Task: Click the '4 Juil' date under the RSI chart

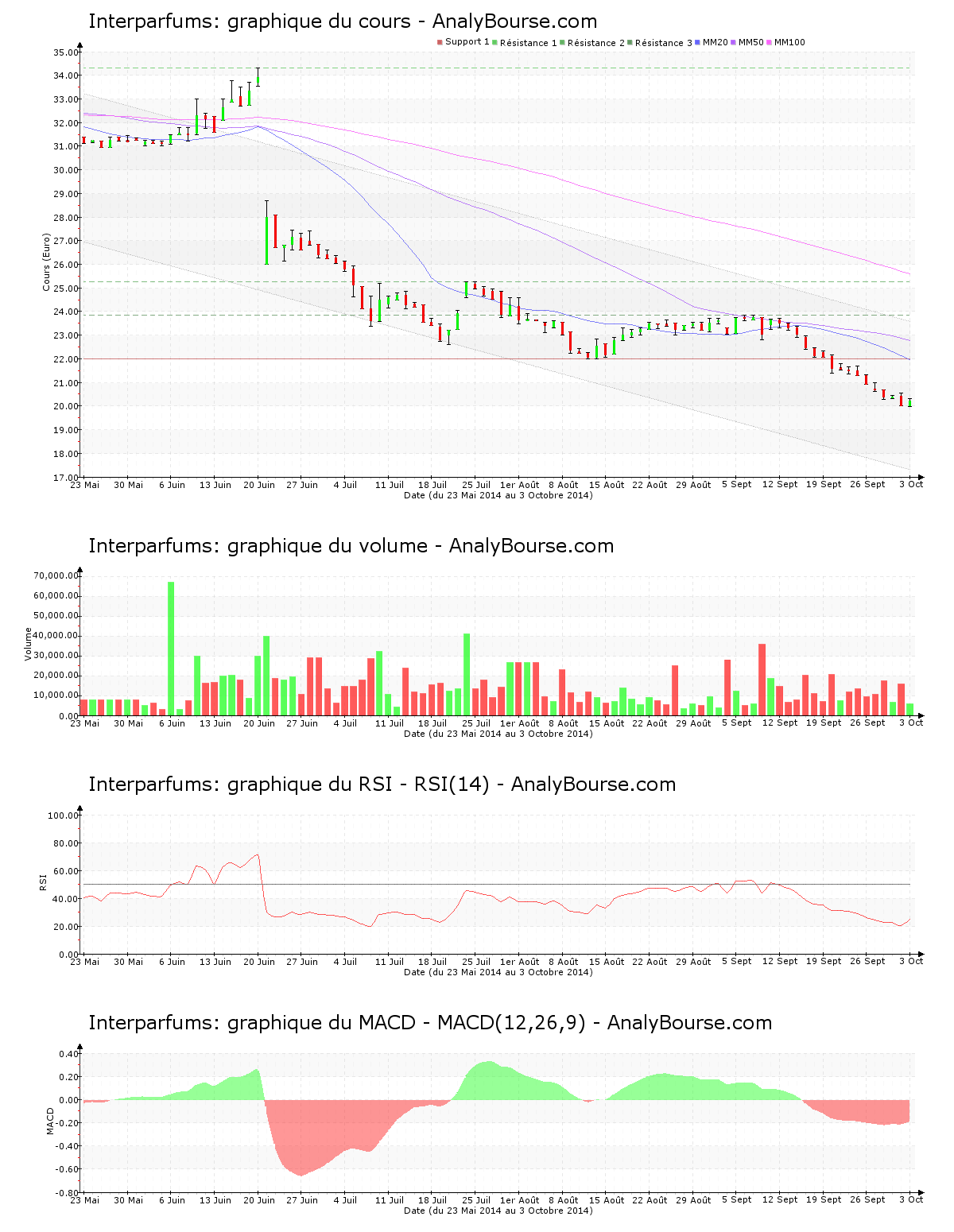Action: click(x=346, y=962)
